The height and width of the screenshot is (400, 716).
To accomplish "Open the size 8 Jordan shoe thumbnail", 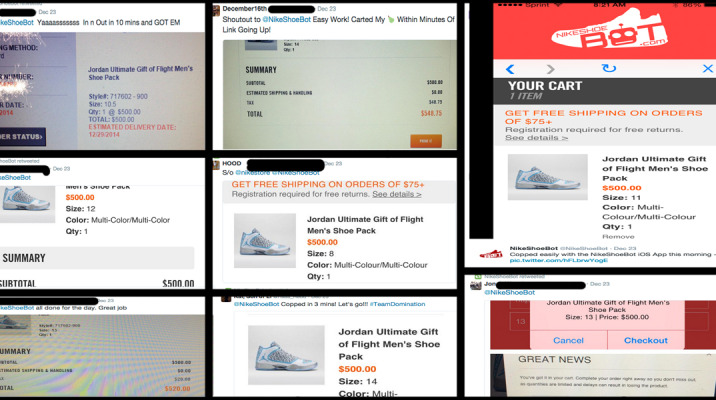I will click(264, 240).
